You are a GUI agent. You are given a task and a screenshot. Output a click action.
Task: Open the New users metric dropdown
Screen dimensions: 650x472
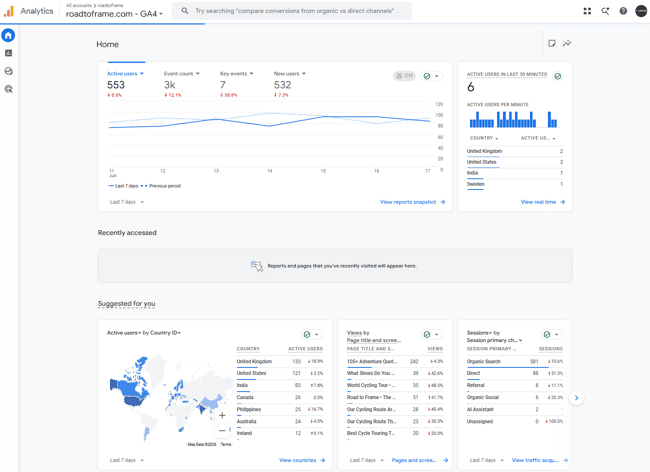[290, 74]
